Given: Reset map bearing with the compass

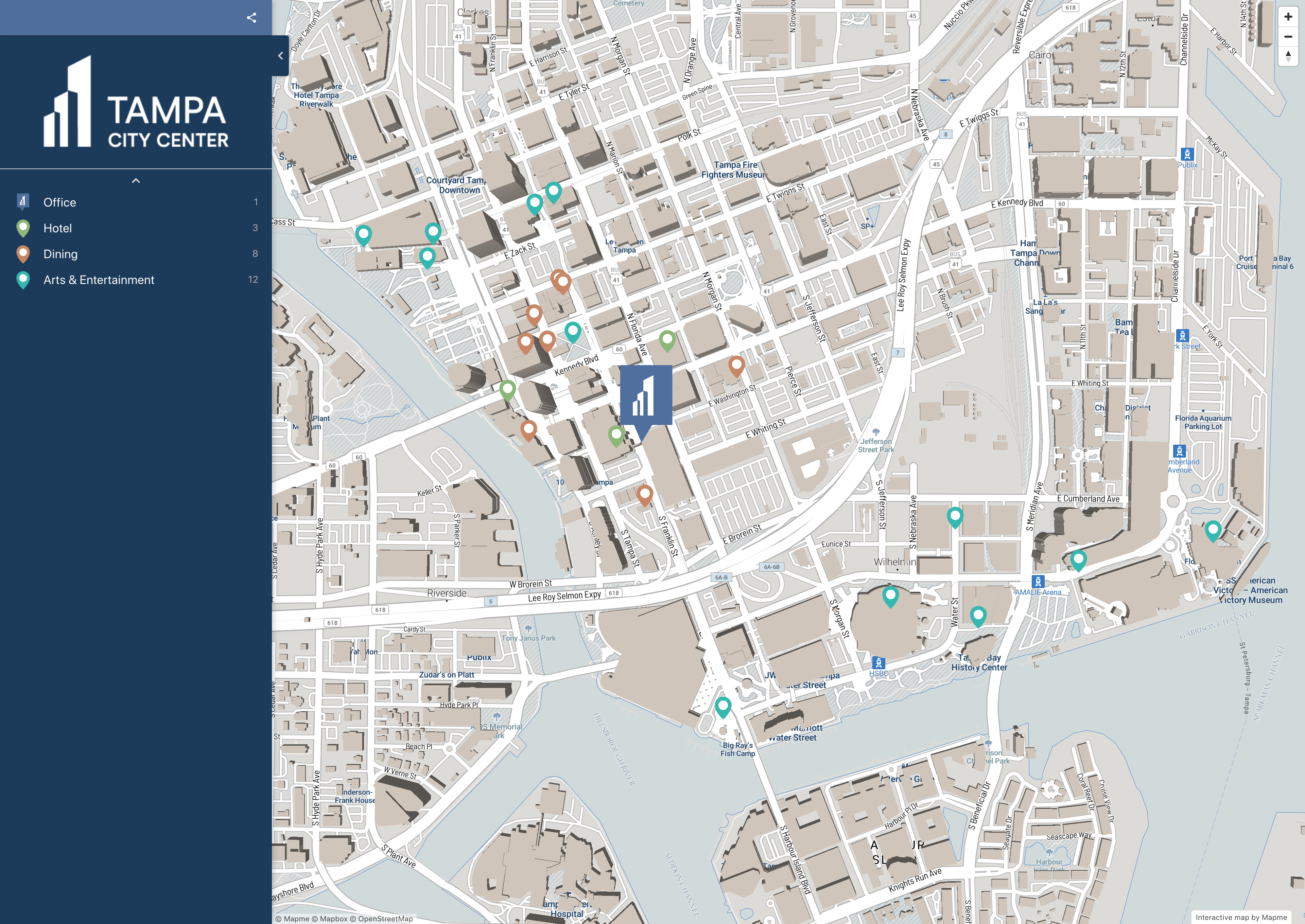Looking at the screenshot, I should (1288, 56).
